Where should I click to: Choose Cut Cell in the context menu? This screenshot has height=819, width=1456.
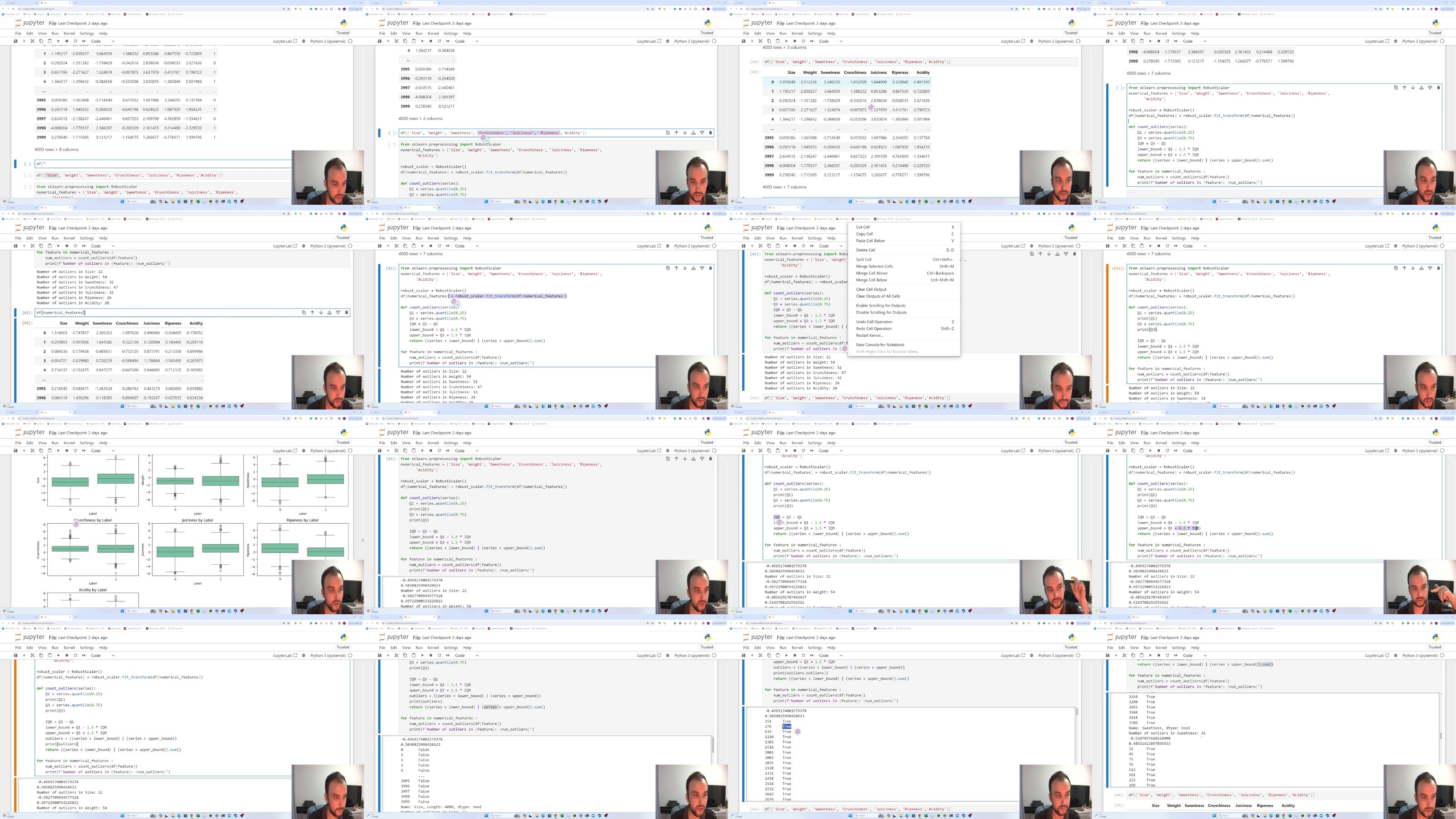pyautogui.click(x=904, y=227)
